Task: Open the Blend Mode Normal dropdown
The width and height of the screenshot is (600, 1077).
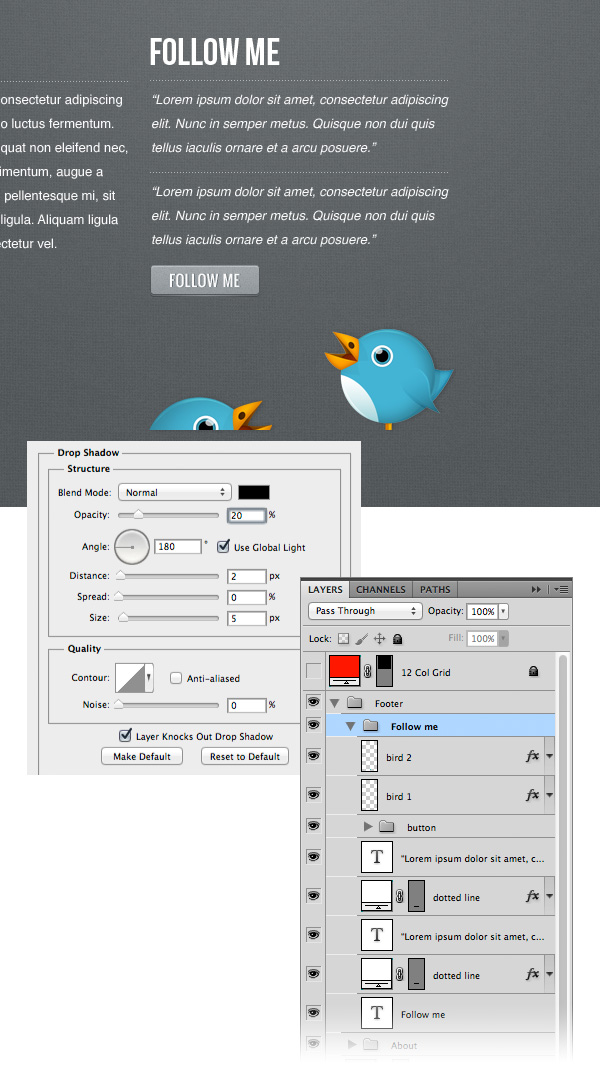Action: pos(174,492)
